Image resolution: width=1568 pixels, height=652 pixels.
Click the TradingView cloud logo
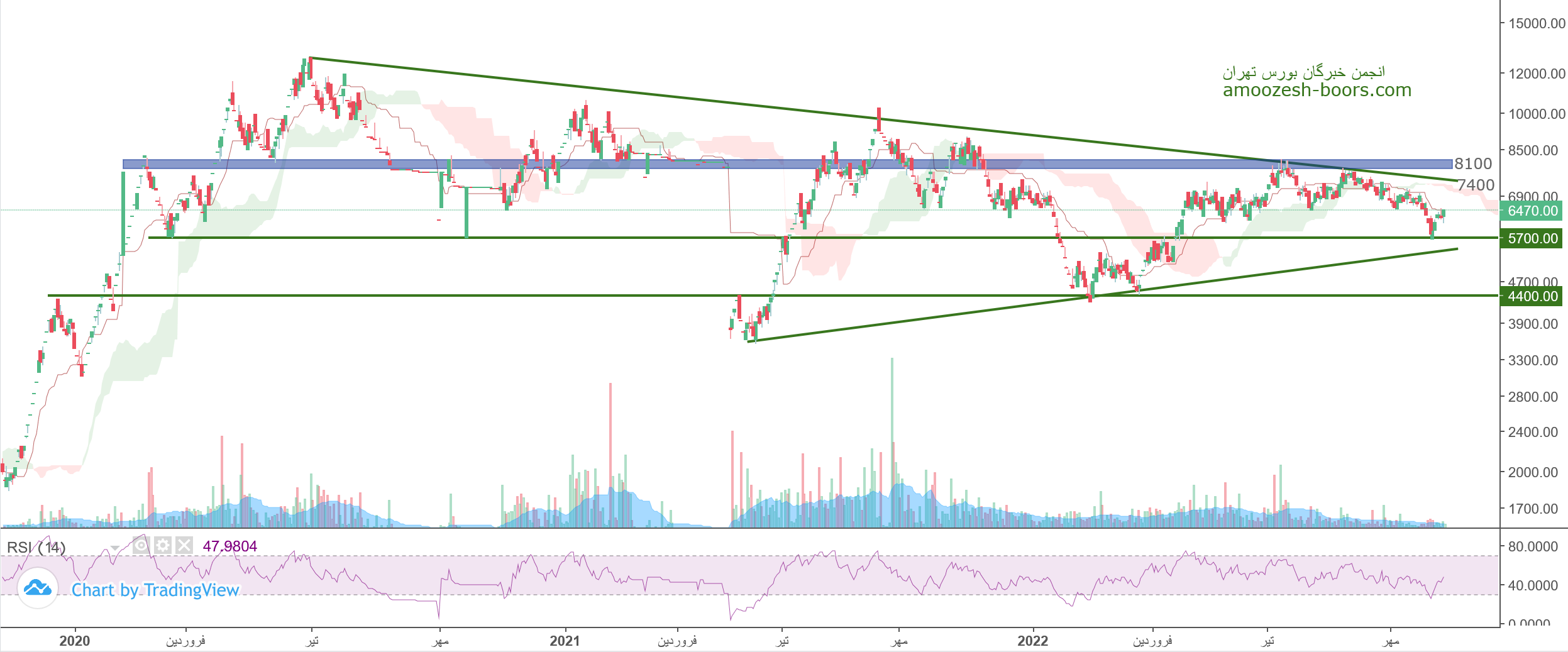pos(38,588)
